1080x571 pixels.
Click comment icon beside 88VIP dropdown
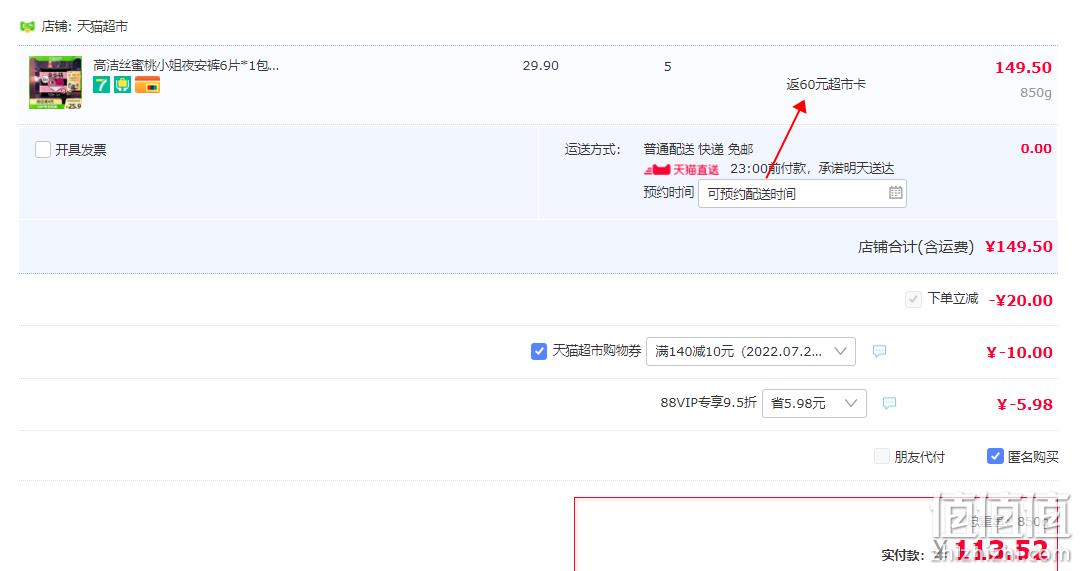click(889, 403)
